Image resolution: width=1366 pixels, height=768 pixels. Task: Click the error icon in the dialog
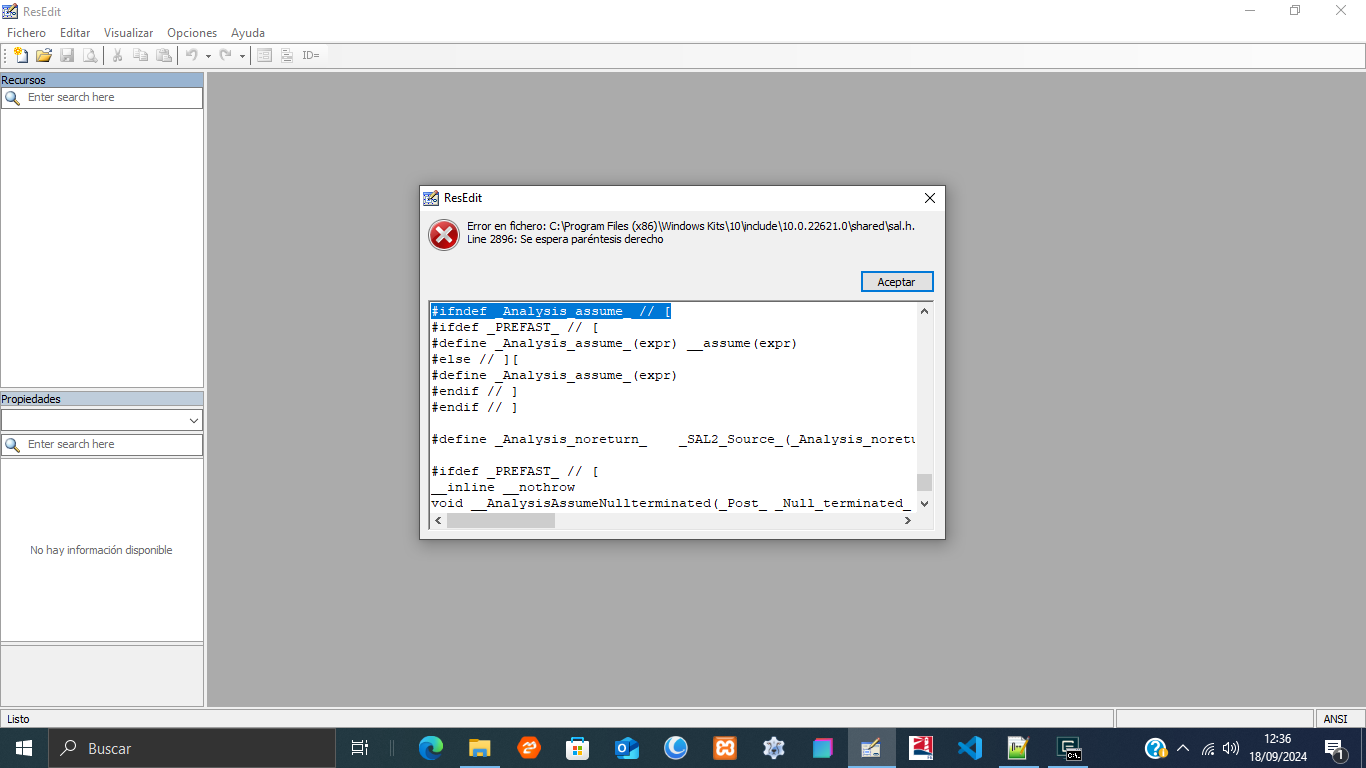click(444, 235)
